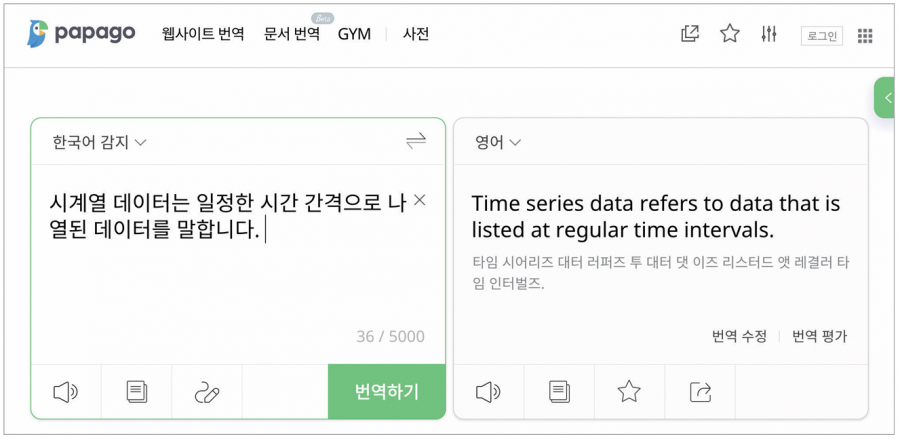
Task: Open settings sliders icon in header
Action: tap(769, 34)
